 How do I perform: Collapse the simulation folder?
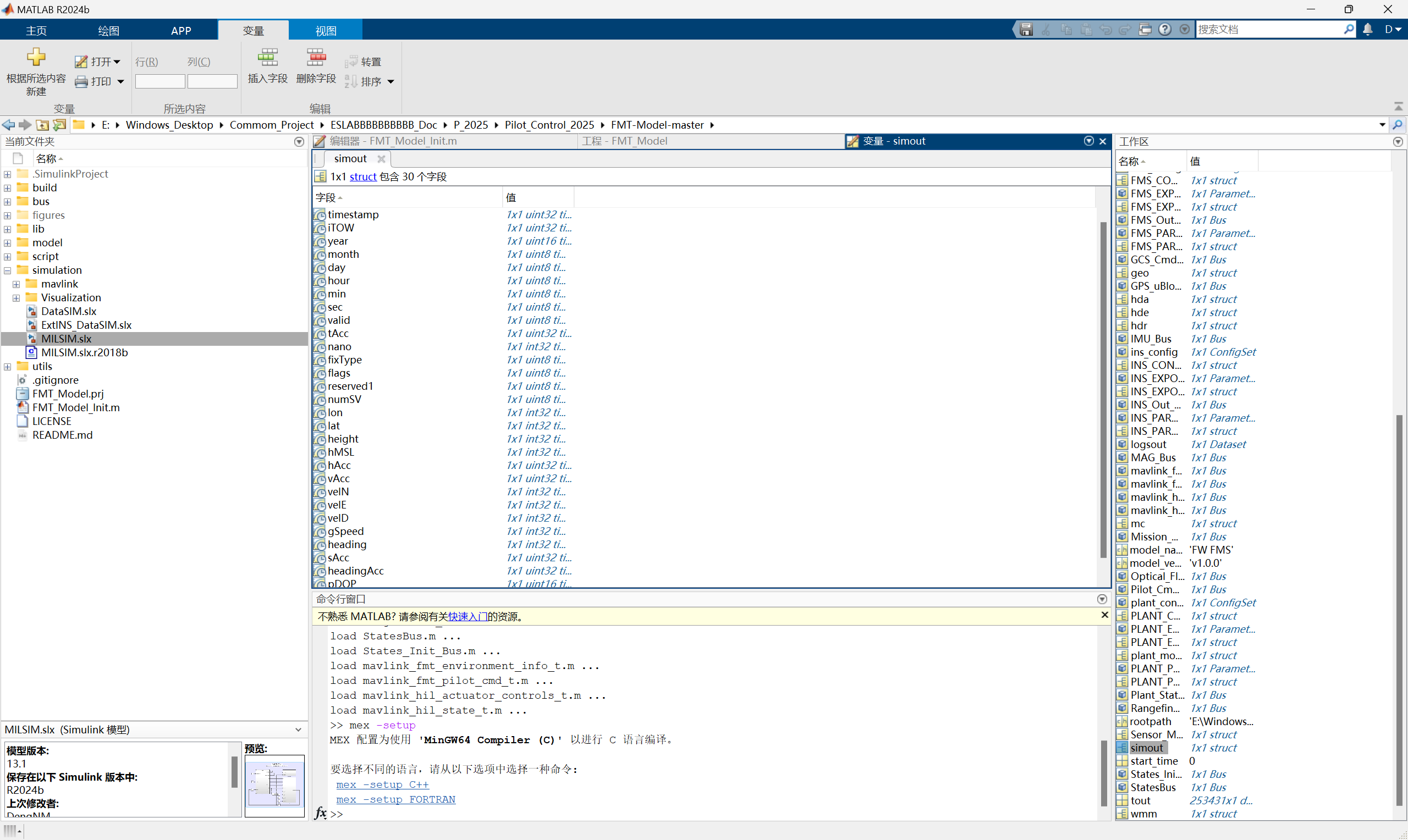click(x=7, y=270)
